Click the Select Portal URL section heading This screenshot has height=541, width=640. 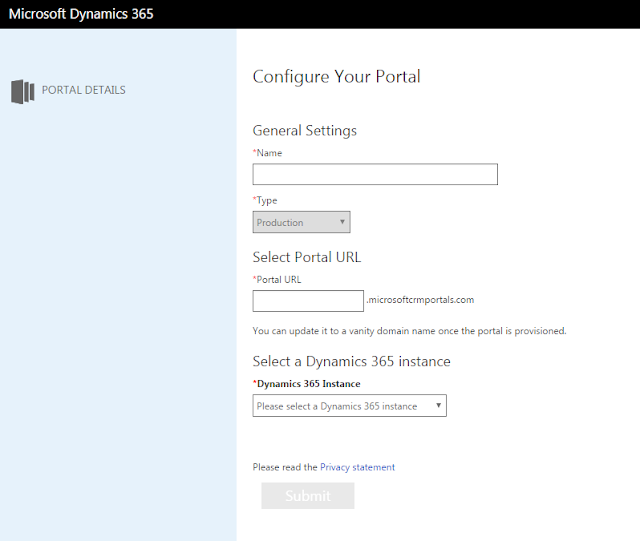point(306,257)
